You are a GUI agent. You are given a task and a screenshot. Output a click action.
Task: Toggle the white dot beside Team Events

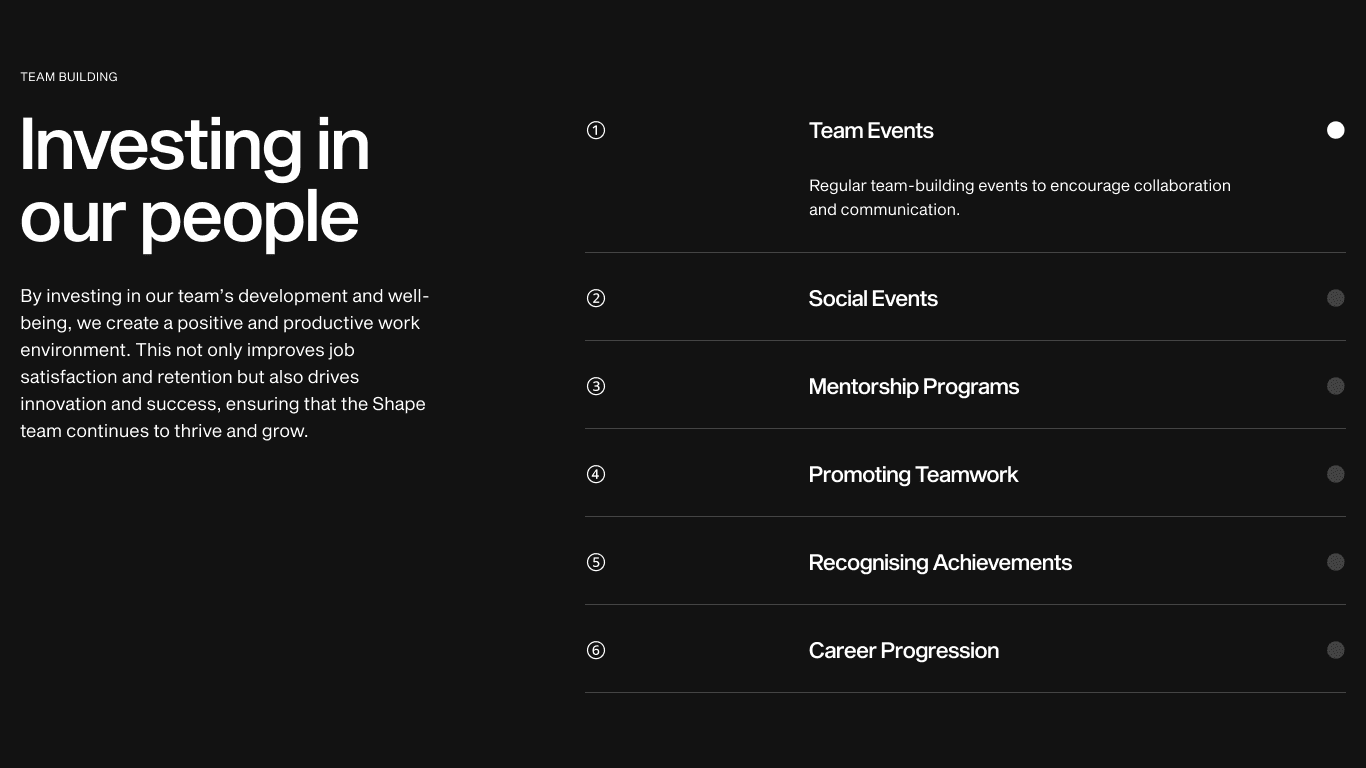click(x=1336, y=130)
